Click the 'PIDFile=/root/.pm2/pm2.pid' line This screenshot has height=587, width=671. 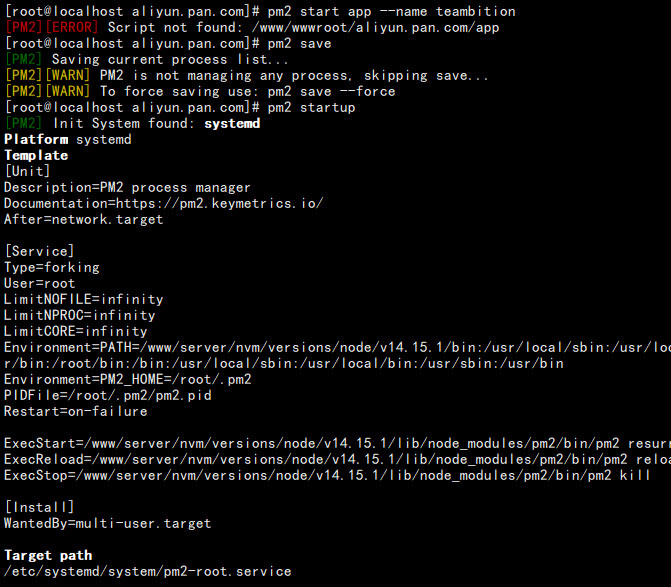tap(108, 395)
